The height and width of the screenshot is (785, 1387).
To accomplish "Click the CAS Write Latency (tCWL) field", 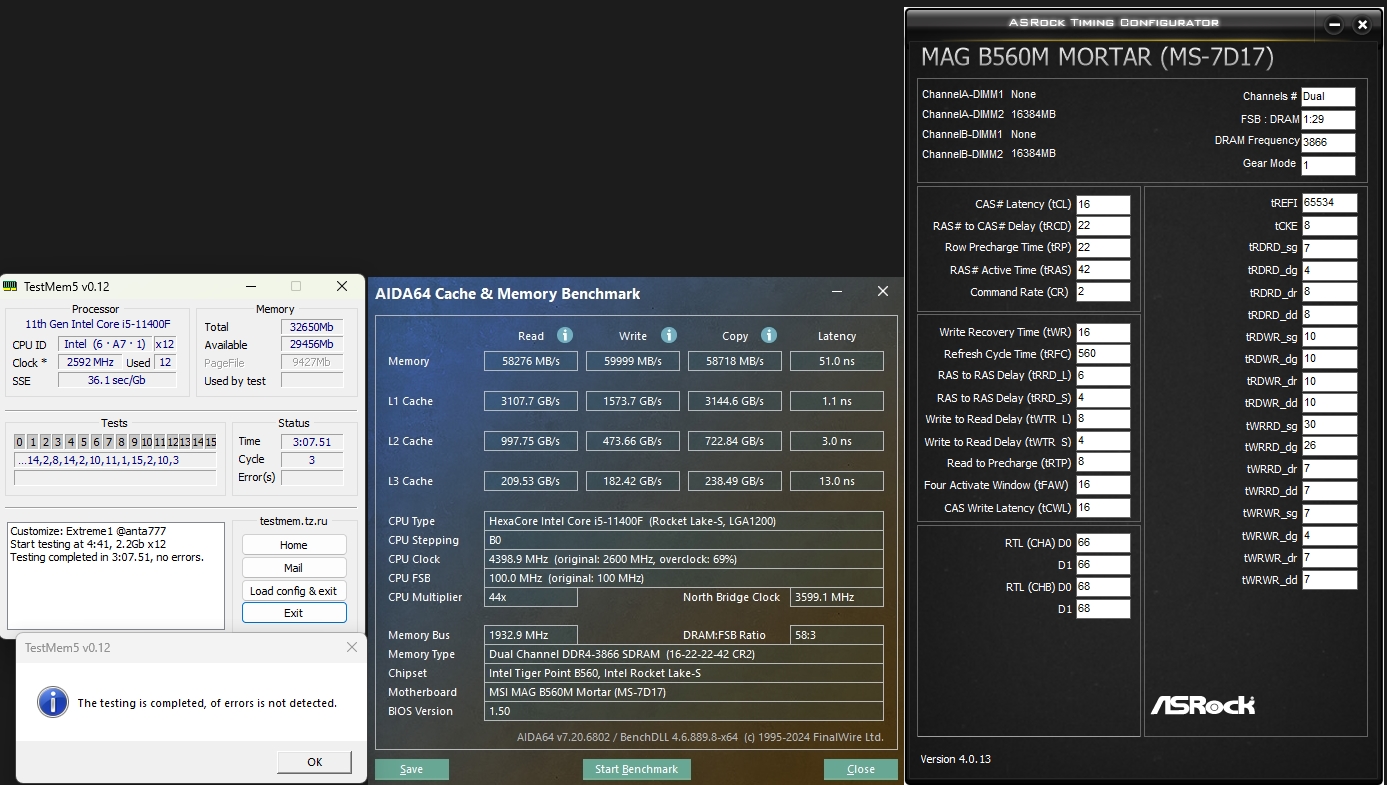I will point(1103,507).
